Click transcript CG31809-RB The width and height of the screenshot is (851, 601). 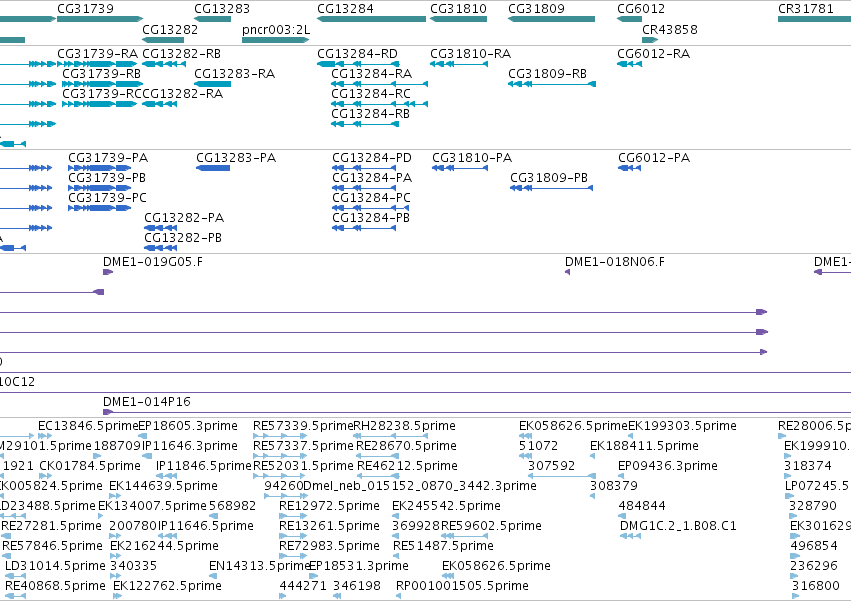(x=548, y=74)
